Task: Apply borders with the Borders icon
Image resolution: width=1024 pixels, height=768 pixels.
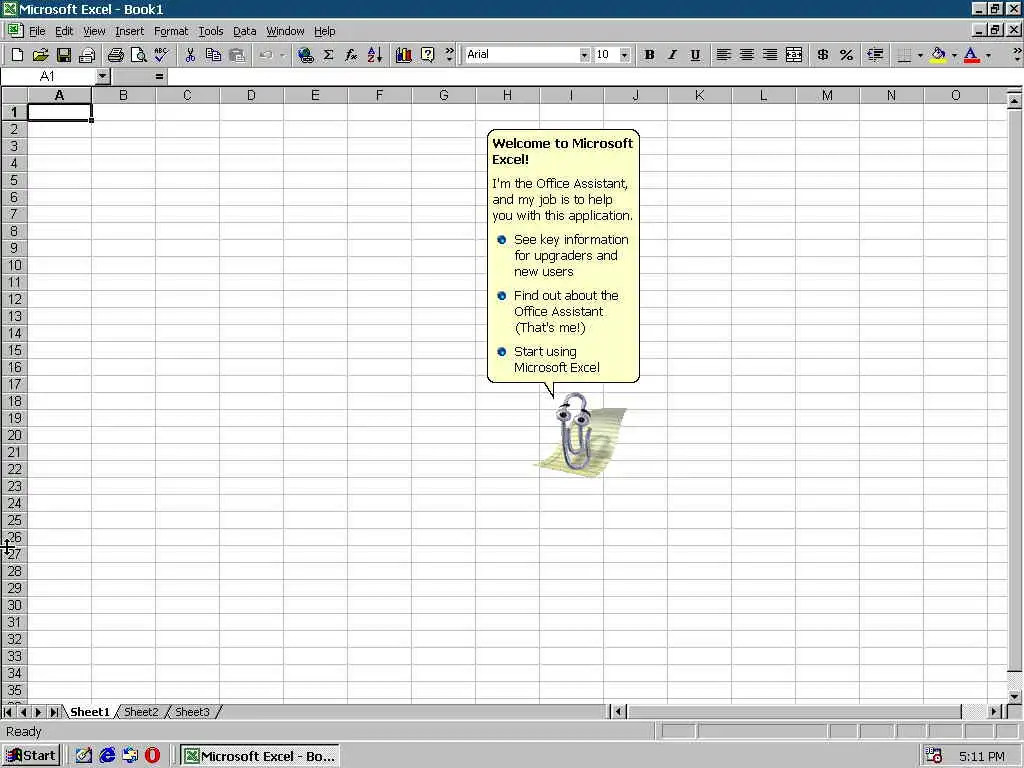Action: click(904, 55)
